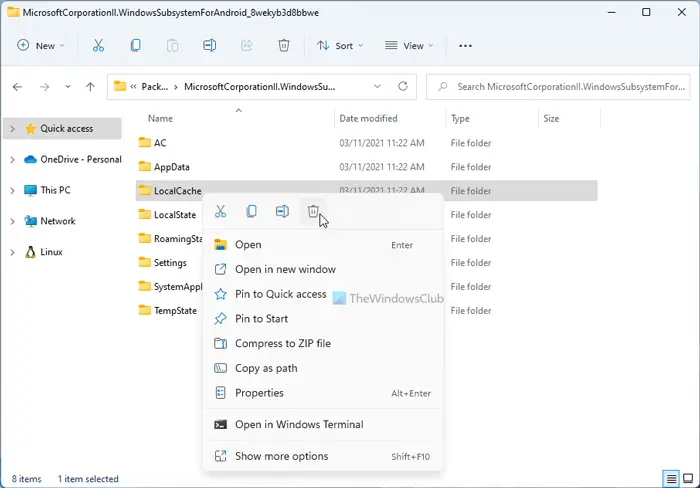The width and height of the screenshot is (700, 488).
Task: Open the View dropdown menu
Action: [x=409, y=46]
